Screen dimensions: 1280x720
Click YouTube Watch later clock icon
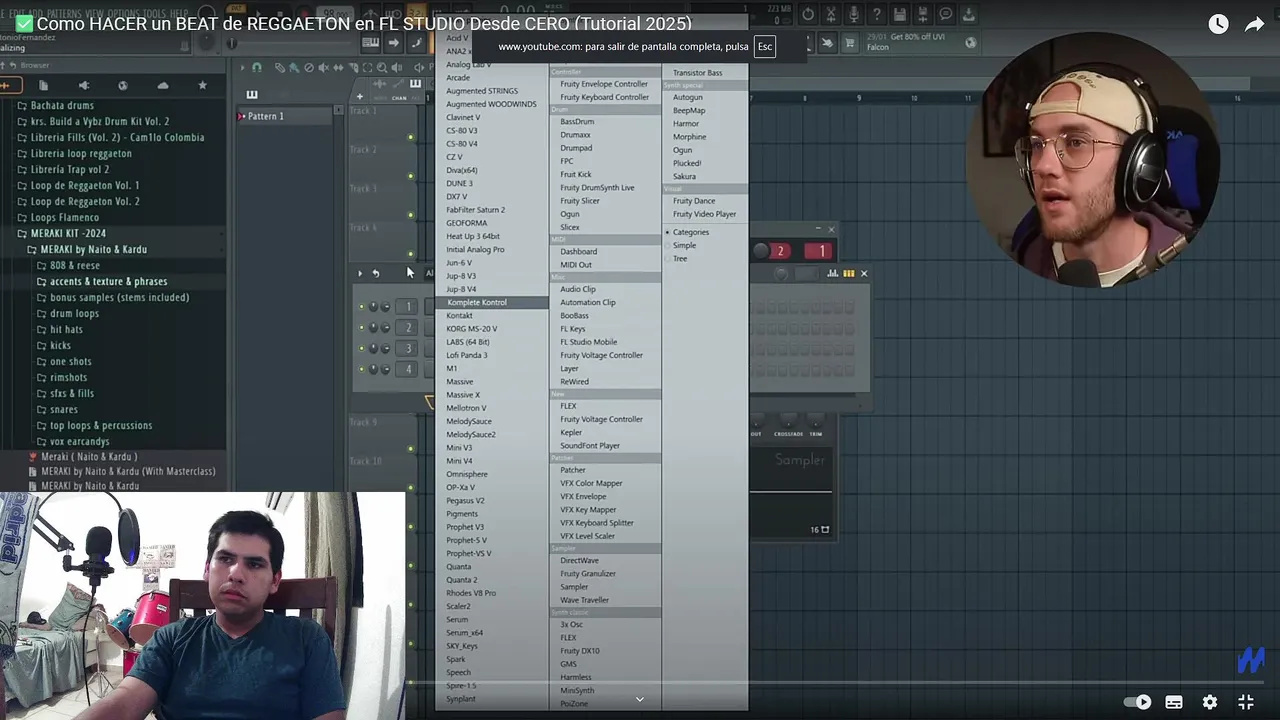point(1218,24)
